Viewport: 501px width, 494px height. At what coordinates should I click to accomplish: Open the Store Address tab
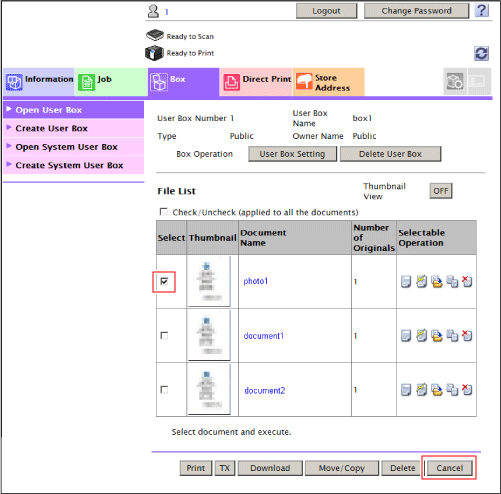[328, 82]
